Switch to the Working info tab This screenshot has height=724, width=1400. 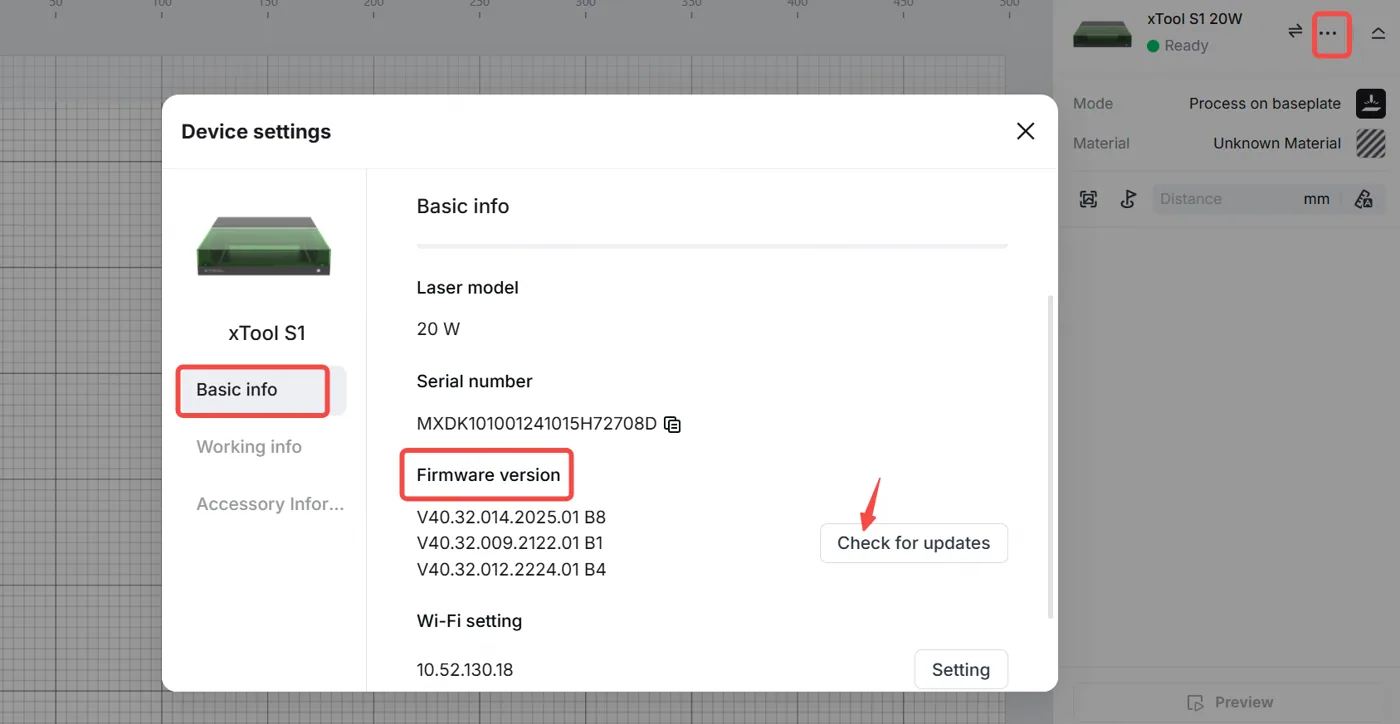tap(249, 447)
